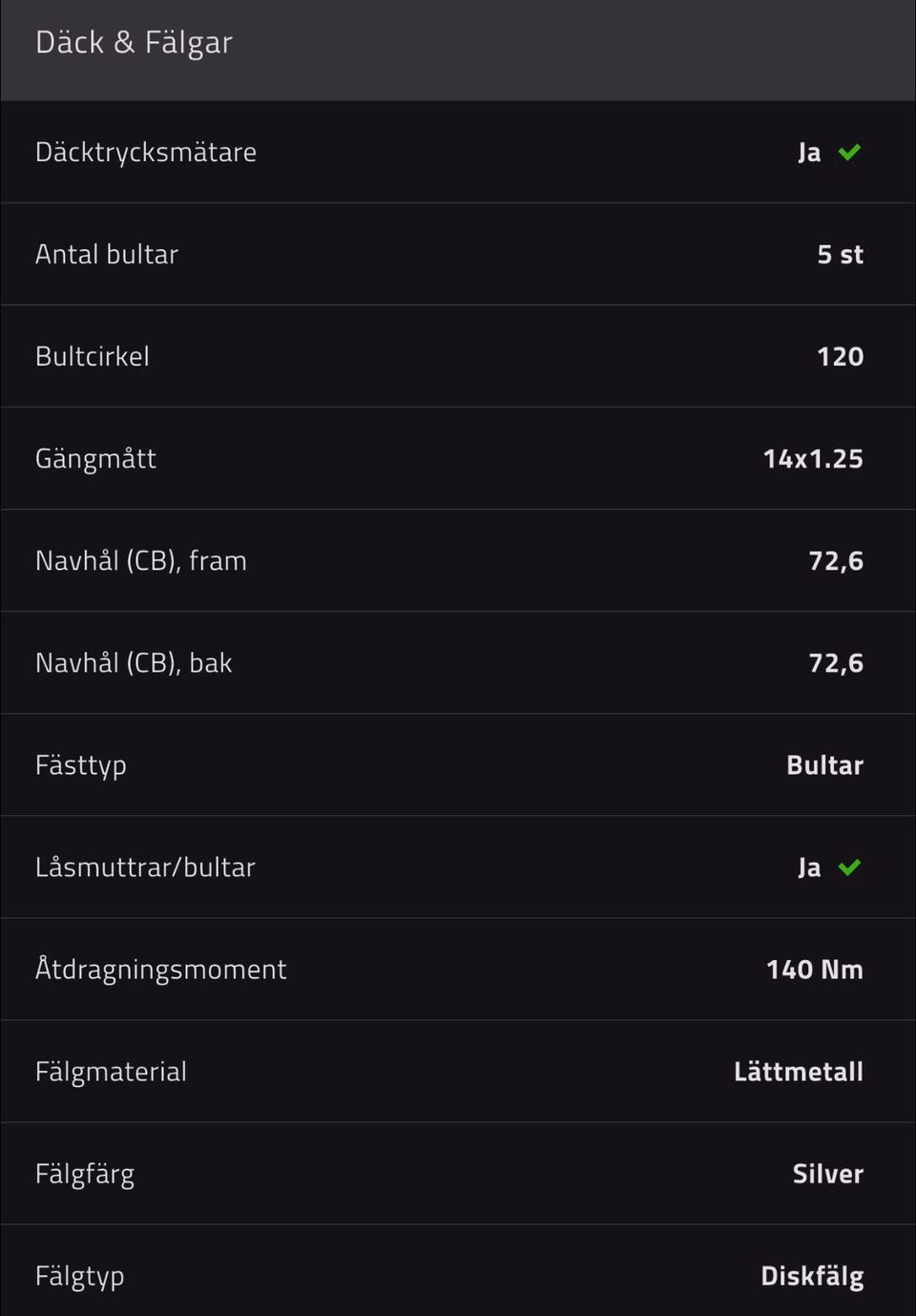Click the Bultar value
This screenshot has height=1316, width=916.
coord(824,765)
